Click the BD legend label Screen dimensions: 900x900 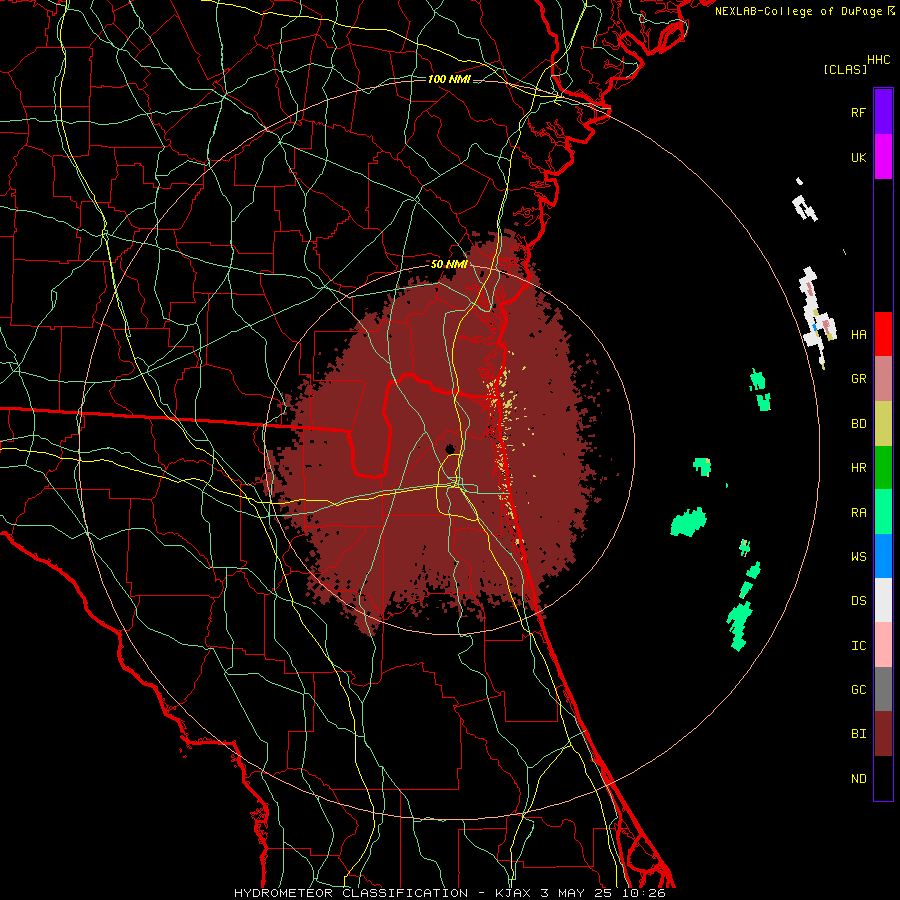858,424
